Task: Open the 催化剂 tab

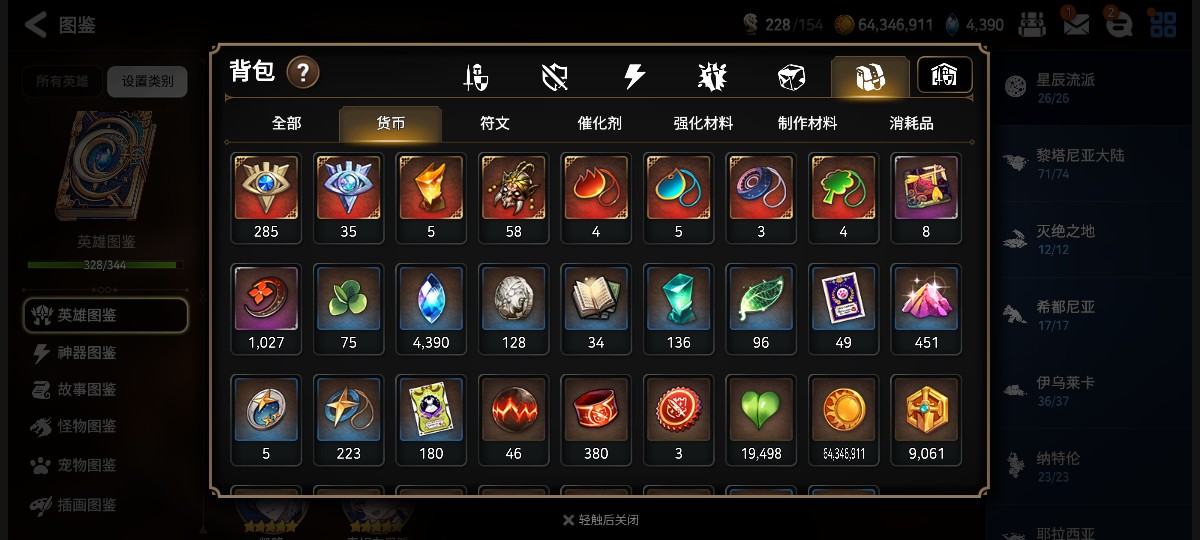Action: (x=599, y=124)
